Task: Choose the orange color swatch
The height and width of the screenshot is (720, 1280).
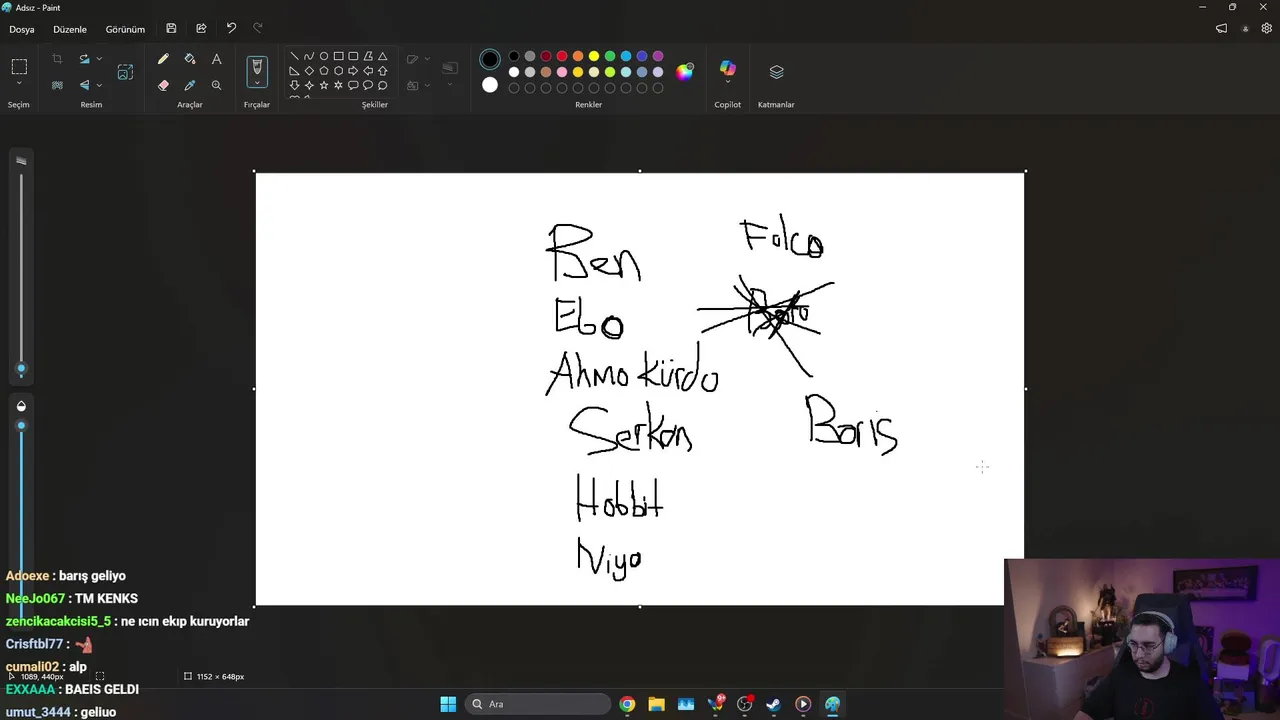Action: point(578,56)
